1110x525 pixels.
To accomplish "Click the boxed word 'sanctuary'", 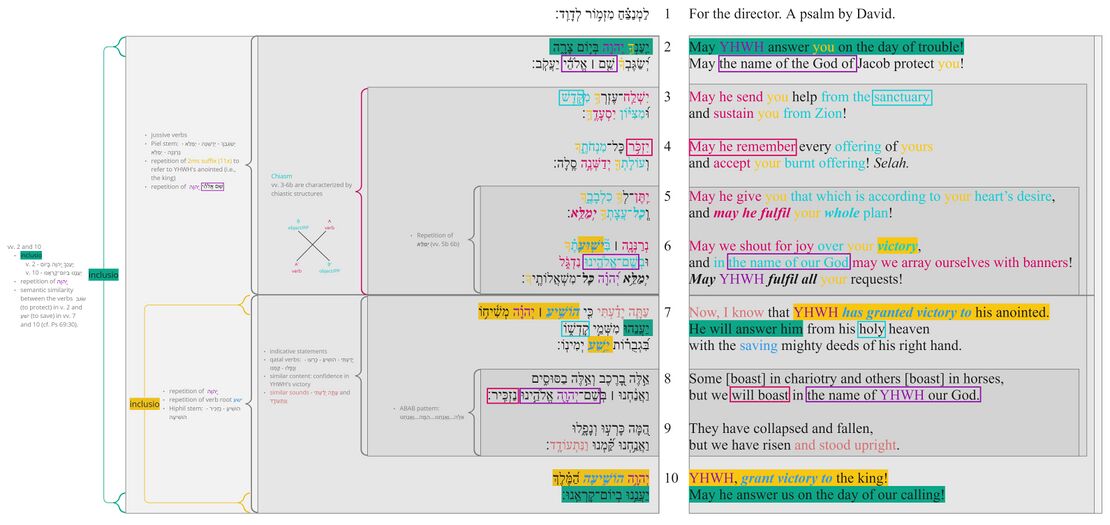I will point(901,97).
